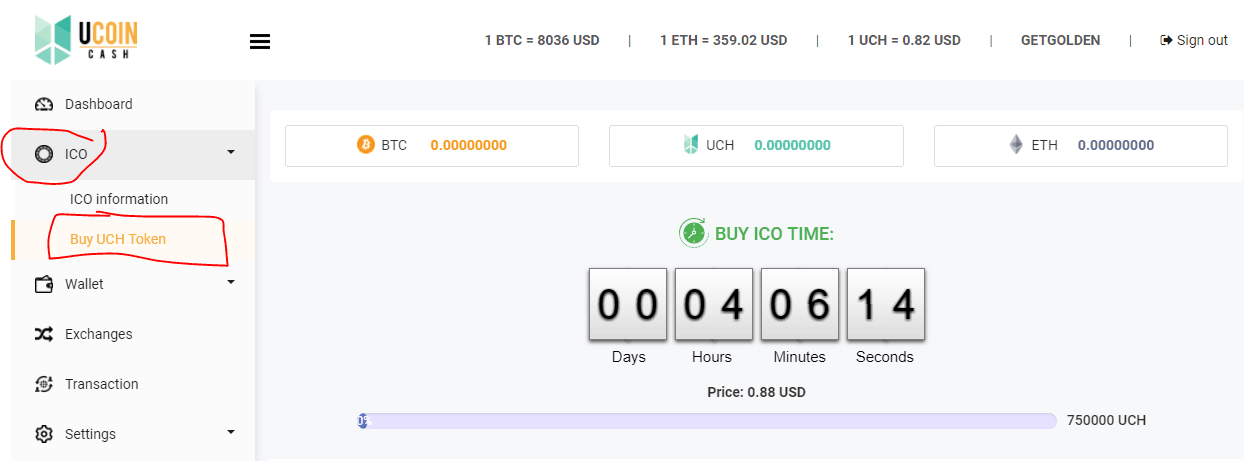Viewport: 1244px width, 461px height.
Task: Click the orange Bitcoin icon
Action: click(x=366, y=145)
